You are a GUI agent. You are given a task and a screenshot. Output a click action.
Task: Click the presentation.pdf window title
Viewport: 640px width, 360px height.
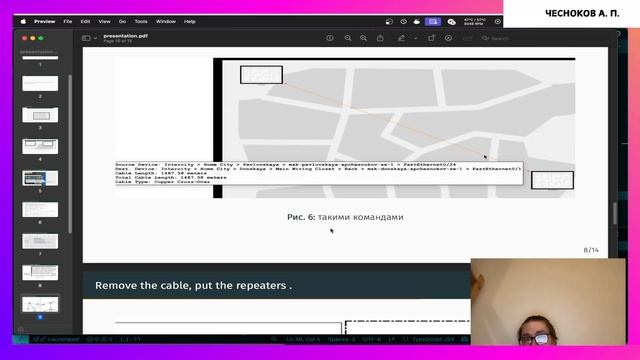[x=125, y=36]
